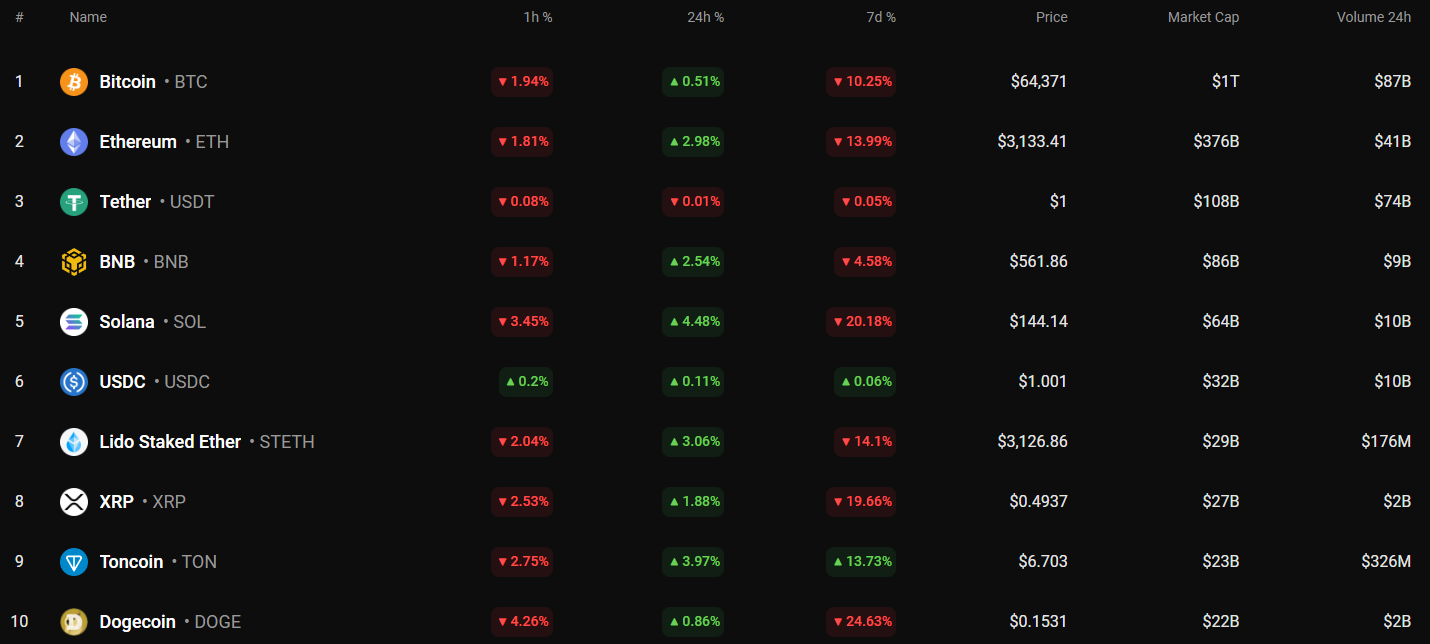Click the BNB coin icon
1430x644 pixels.
[74, 262]
